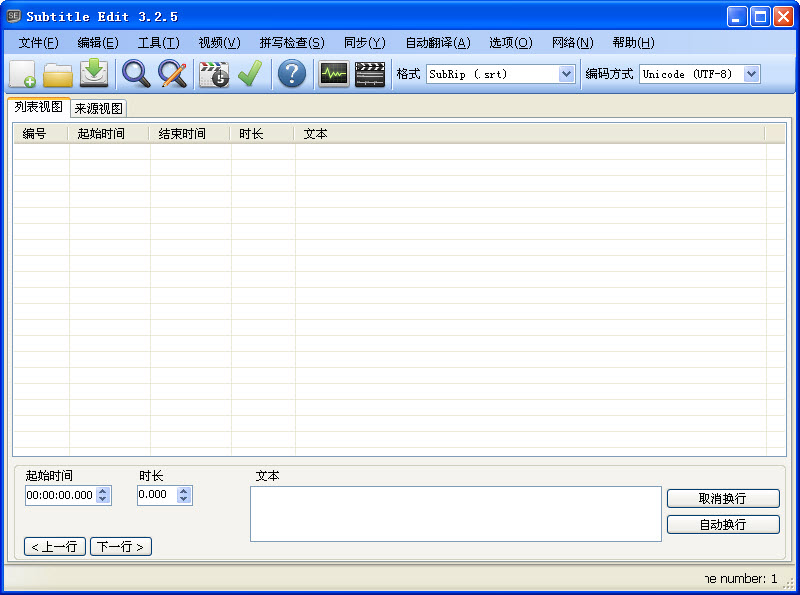Open Find with magnifier icon
The width and height of the screenshot is (800, 595).
[x=136, y=74]
